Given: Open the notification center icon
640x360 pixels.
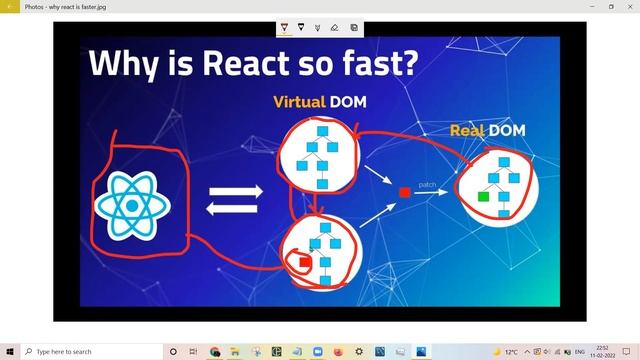Looking at the screenshot, I should point(627,352).
